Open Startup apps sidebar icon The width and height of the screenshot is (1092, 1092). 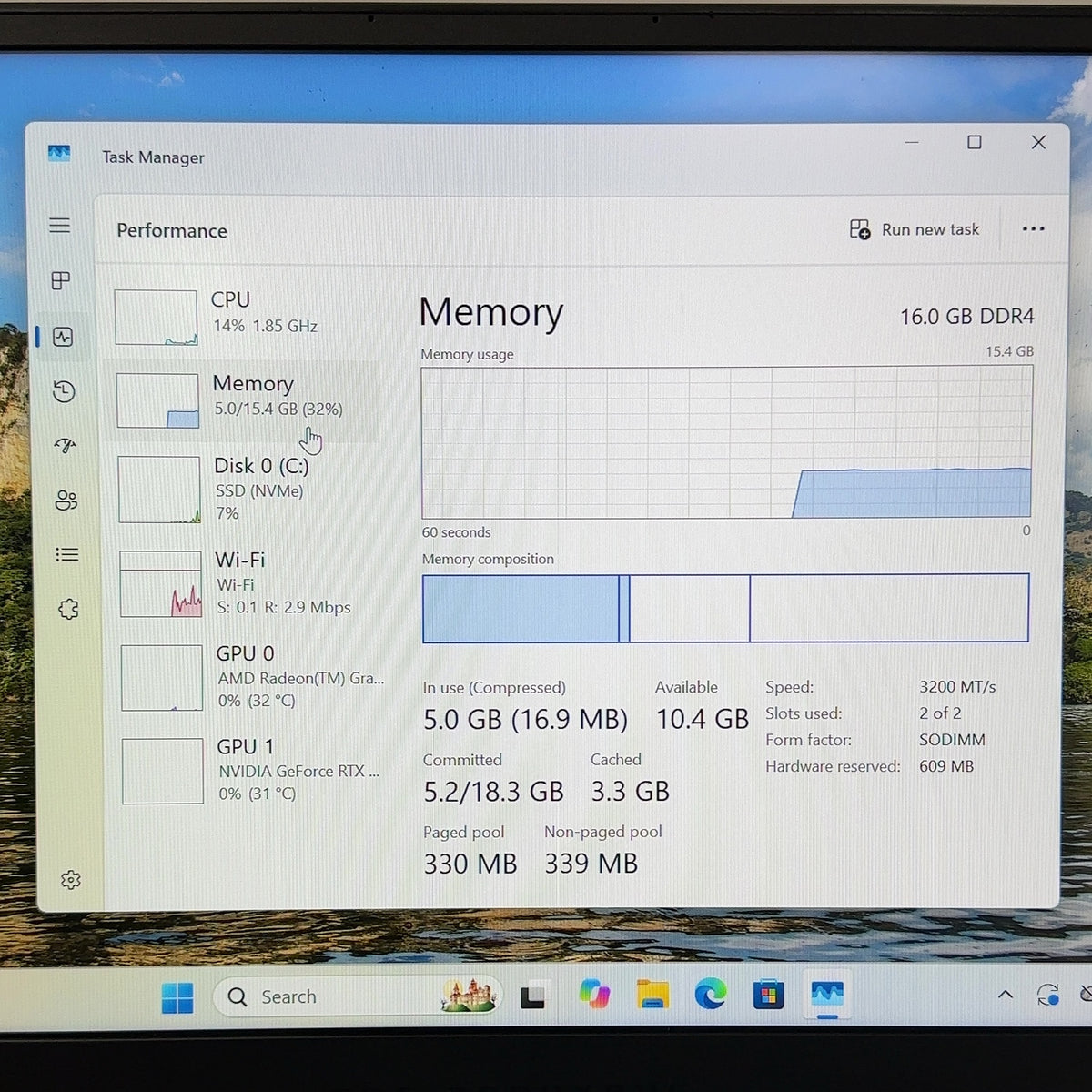(x=65, y=445)
